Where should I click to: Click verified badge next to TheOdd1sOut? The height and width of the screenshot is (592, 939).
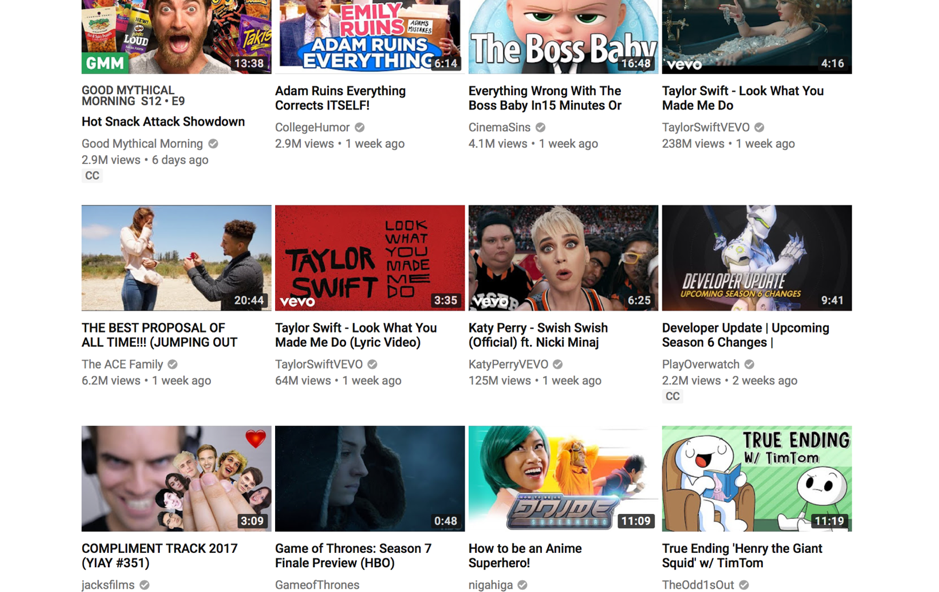743,585
